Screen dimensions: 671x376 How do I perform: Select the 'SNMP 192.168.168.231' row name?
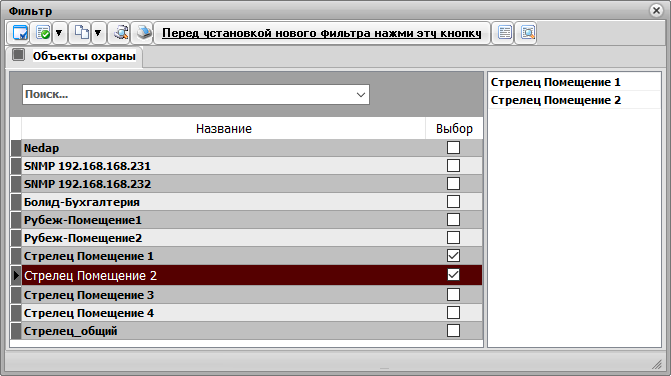(87, 166)
